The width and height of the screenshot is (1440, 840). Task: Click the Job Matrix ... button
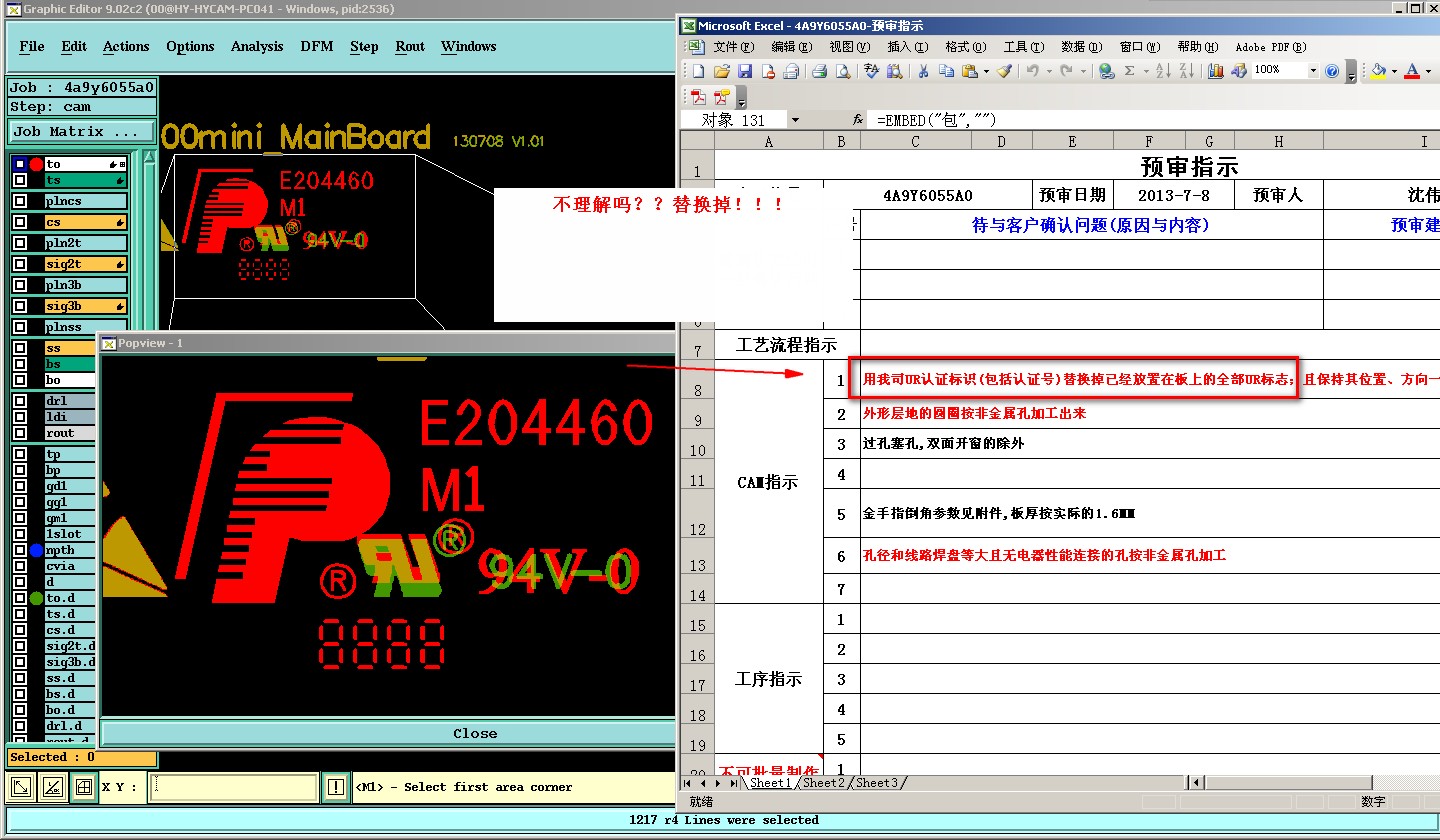coord(82,131)
